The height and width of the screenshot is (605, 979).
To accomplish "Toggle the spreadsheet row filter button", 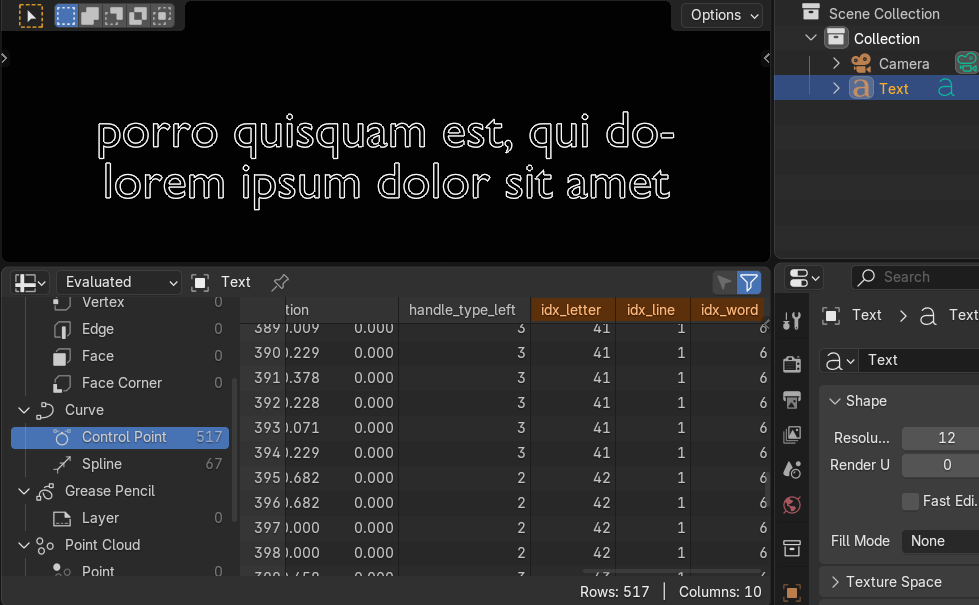I will coord(749,282).
